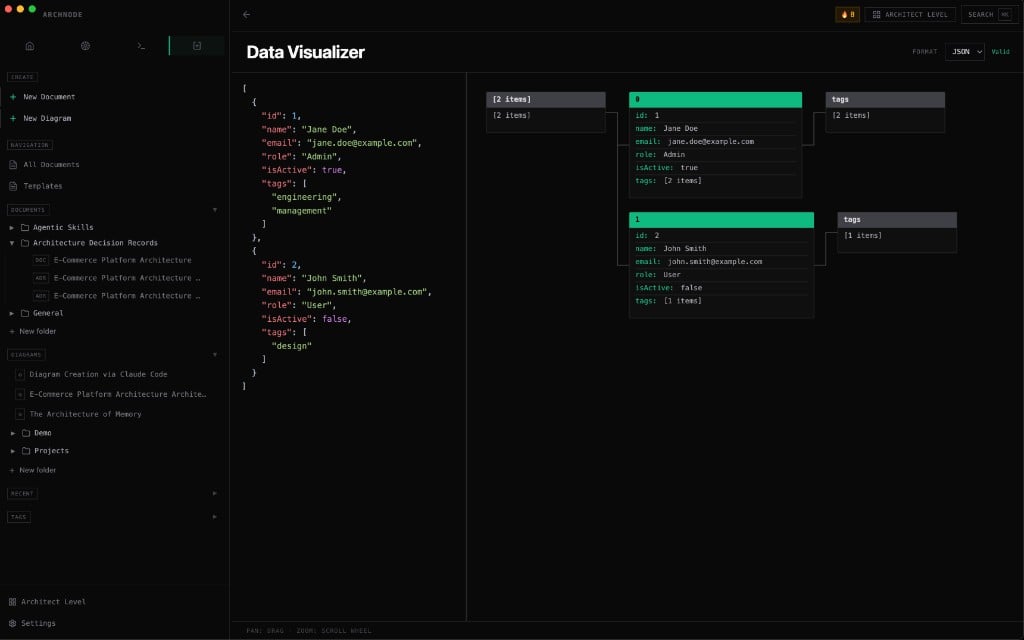Collapse the Documents section chevron
The height and width of the screenshot is (640, 1024).
215,210
